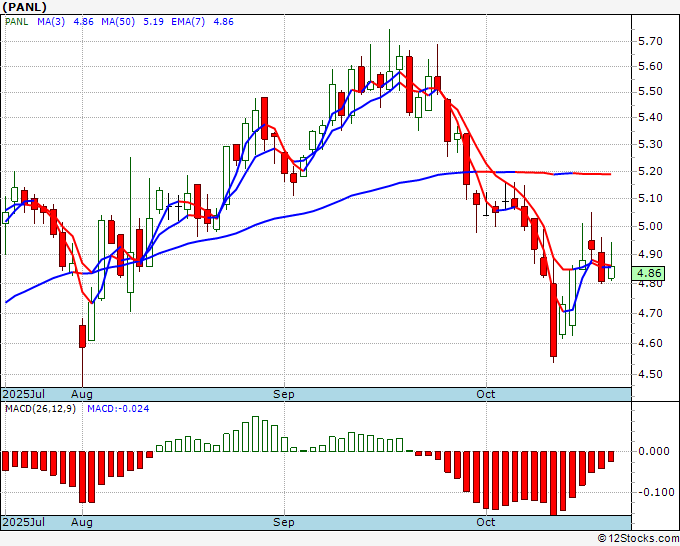Click the 4.50 price axis label
Viewport: 680px width, 546px height.
650,374
